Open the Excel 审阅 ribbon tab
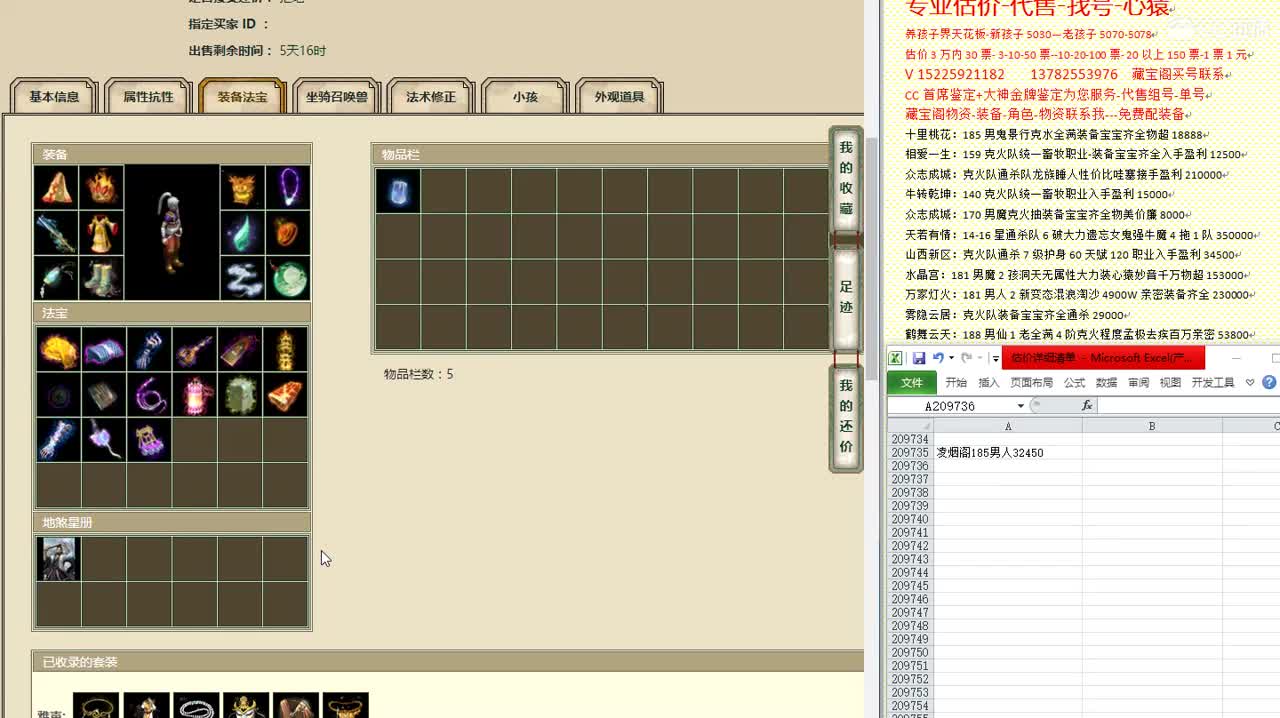Image resolution: width=1280 pixels, height=718 pixels. coord(1139,382)
